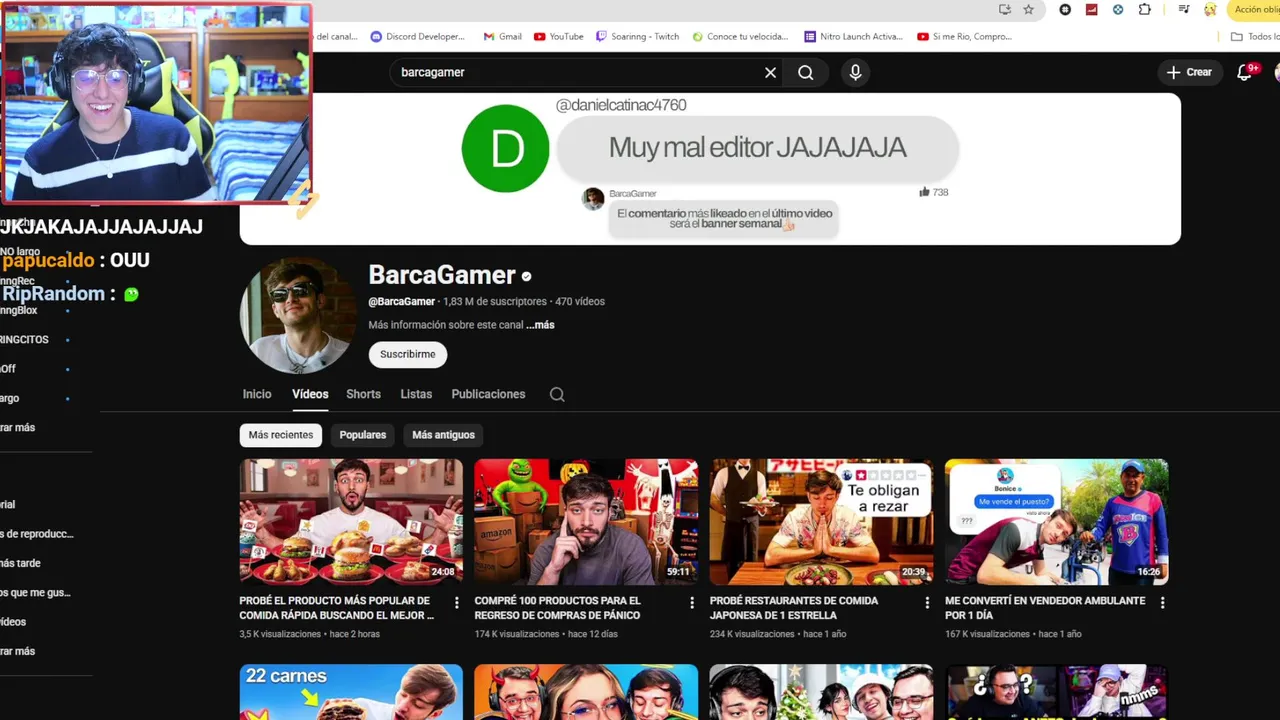Viewport: 1280px width, 720px height.
Task: Click title COMPRÉ 100 PRODUCTOS PARA EL REGRESO
Action: 557,608
